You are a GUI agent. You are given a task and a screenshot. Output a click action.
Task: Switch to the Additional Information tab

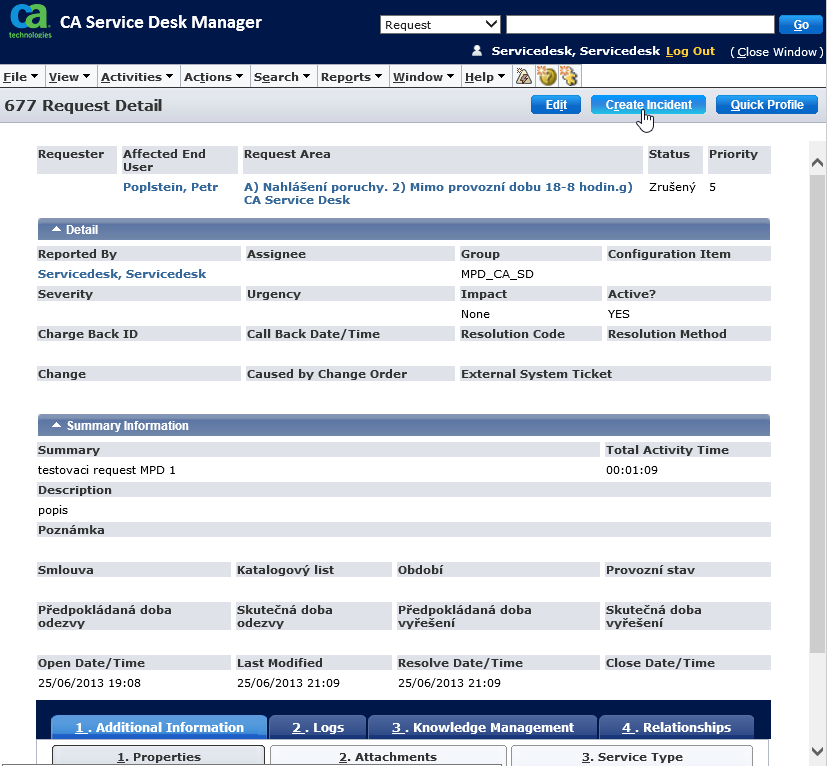[x=159, y=727]
